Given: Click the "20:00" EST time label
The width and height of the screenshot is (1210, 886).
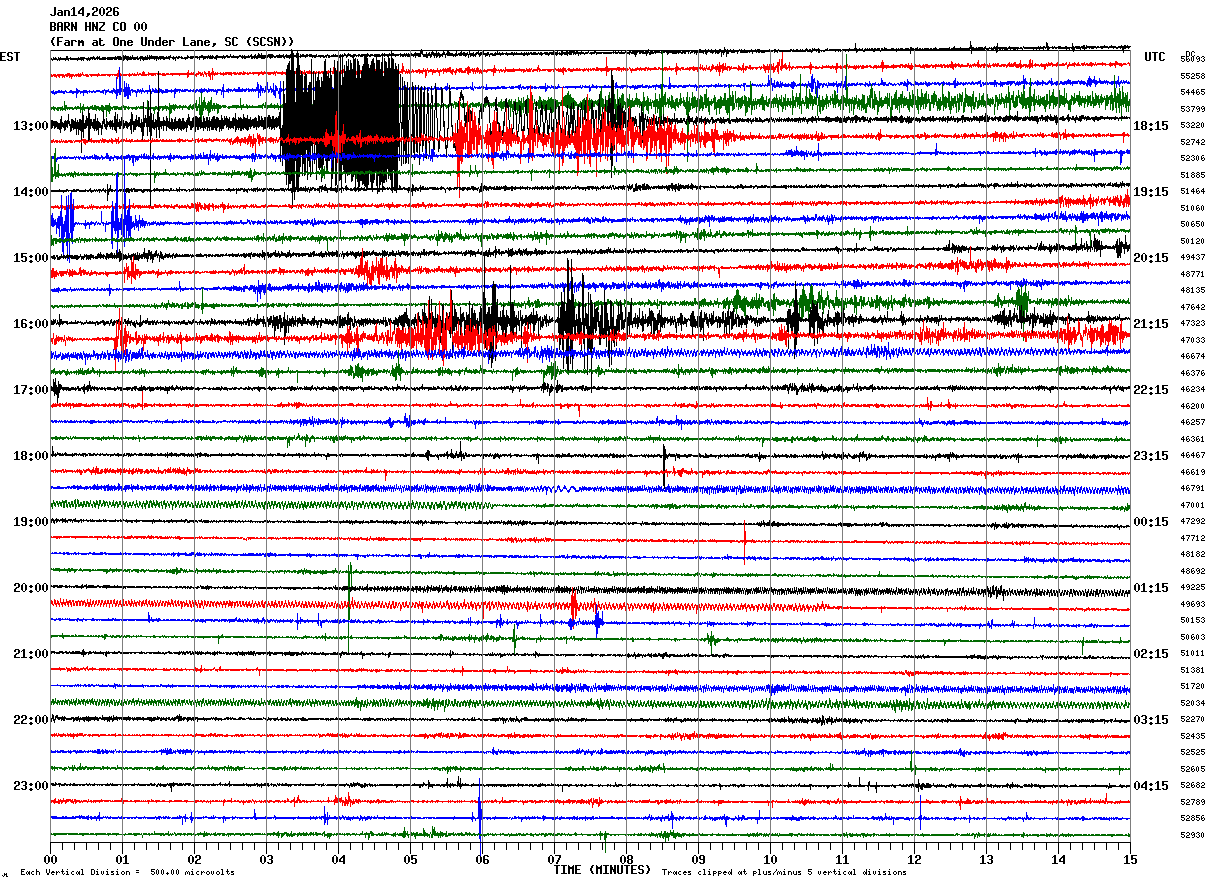Looking at the screenshot, I should pos(30,588).
